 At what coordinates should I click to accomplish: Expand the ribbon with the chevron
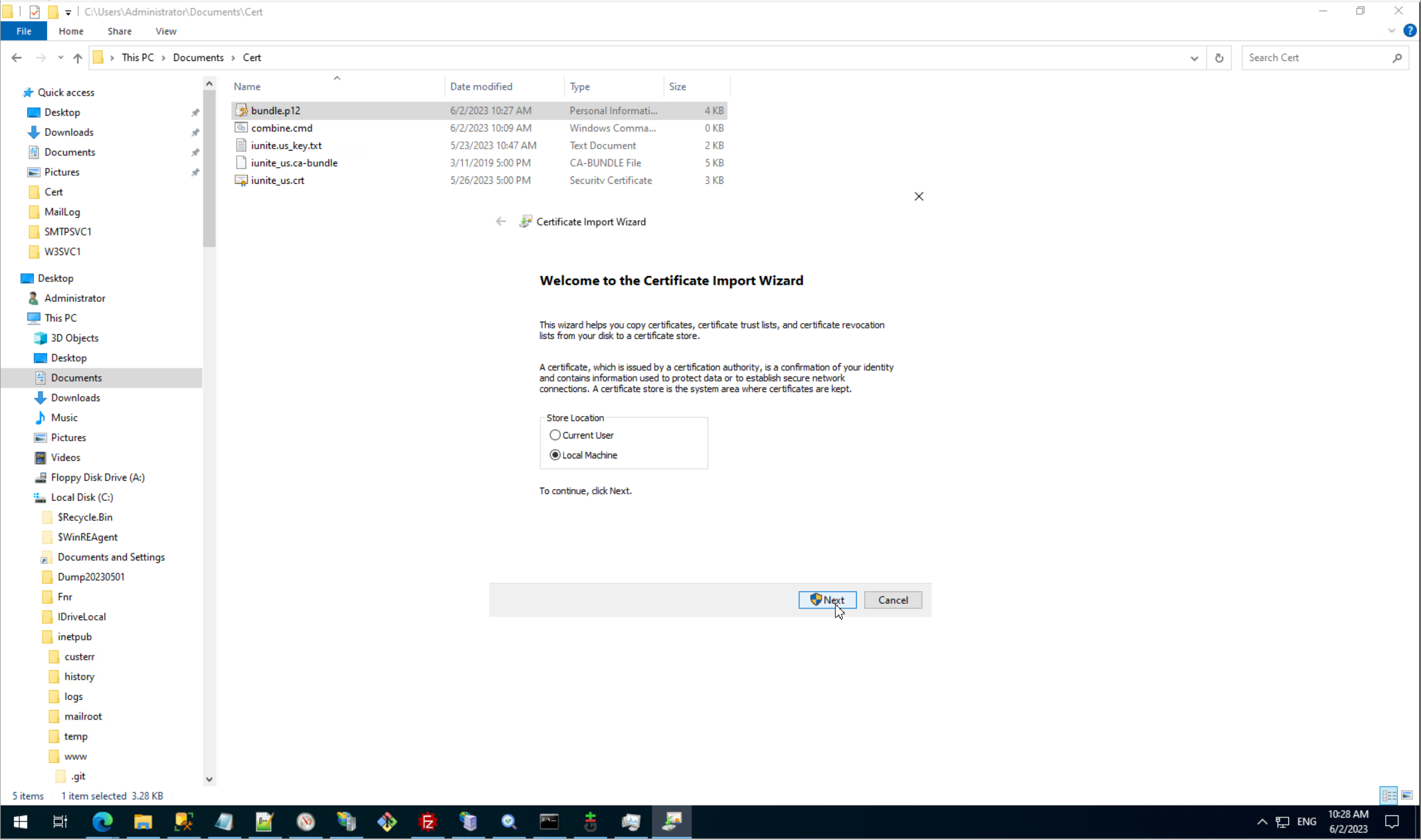point(1391,31)
